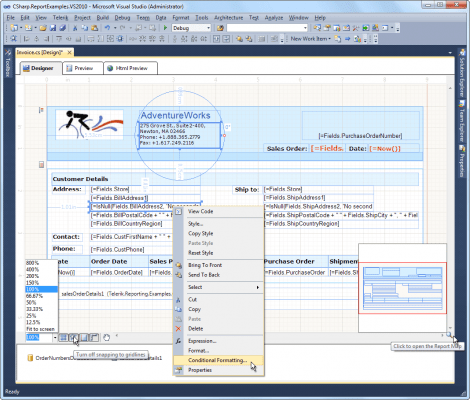Expand the zoom percentage combo box arrow
The height and width of the screenshot is (400, 470).
pyautogui.click(x=55, y=338)
